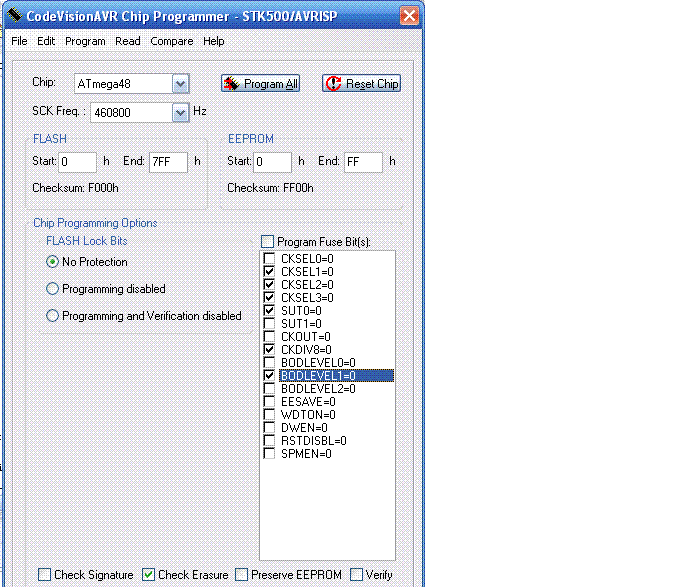683x587 pixels.
Task: Uncheck the highlighted BODLEVEL1=0 fuse bit
Action: (269, 375)
